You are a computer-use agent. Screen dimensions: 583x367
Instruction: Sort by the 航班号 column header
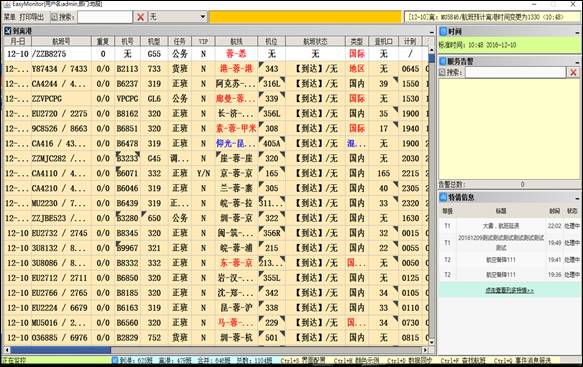(x=61, y=42)
